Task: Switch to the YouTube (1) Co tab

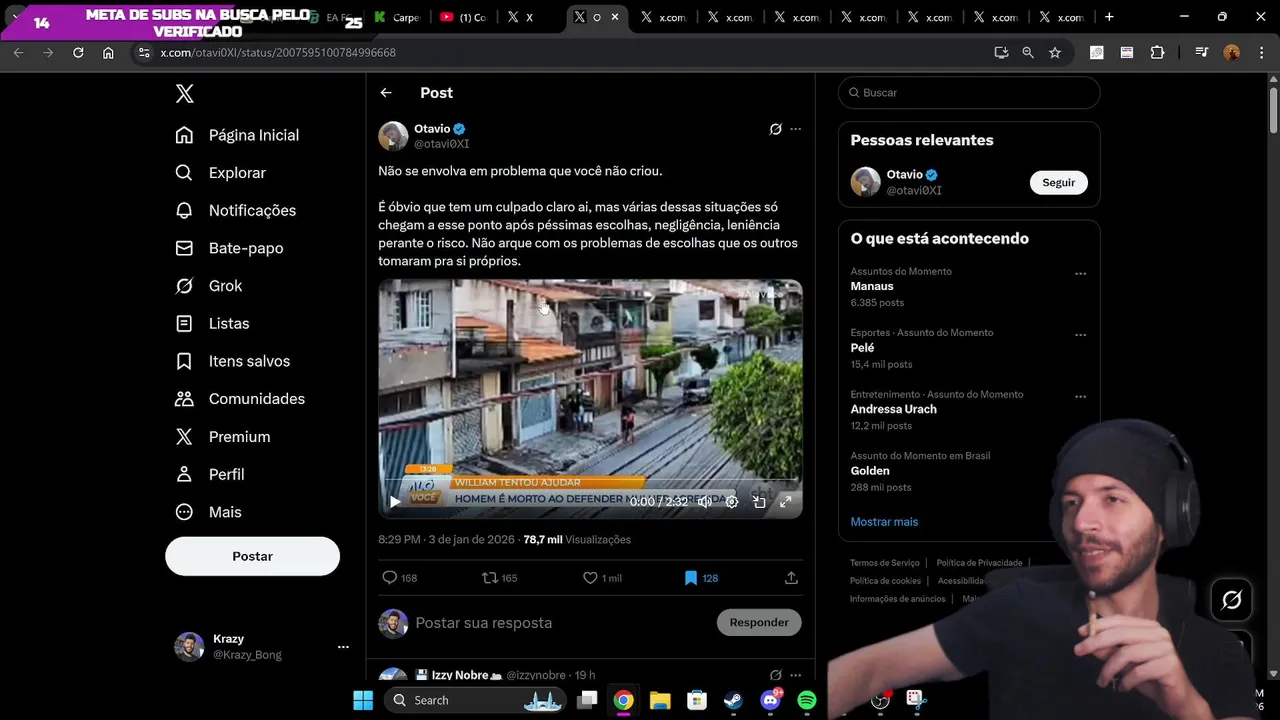Action: (463, 17)
